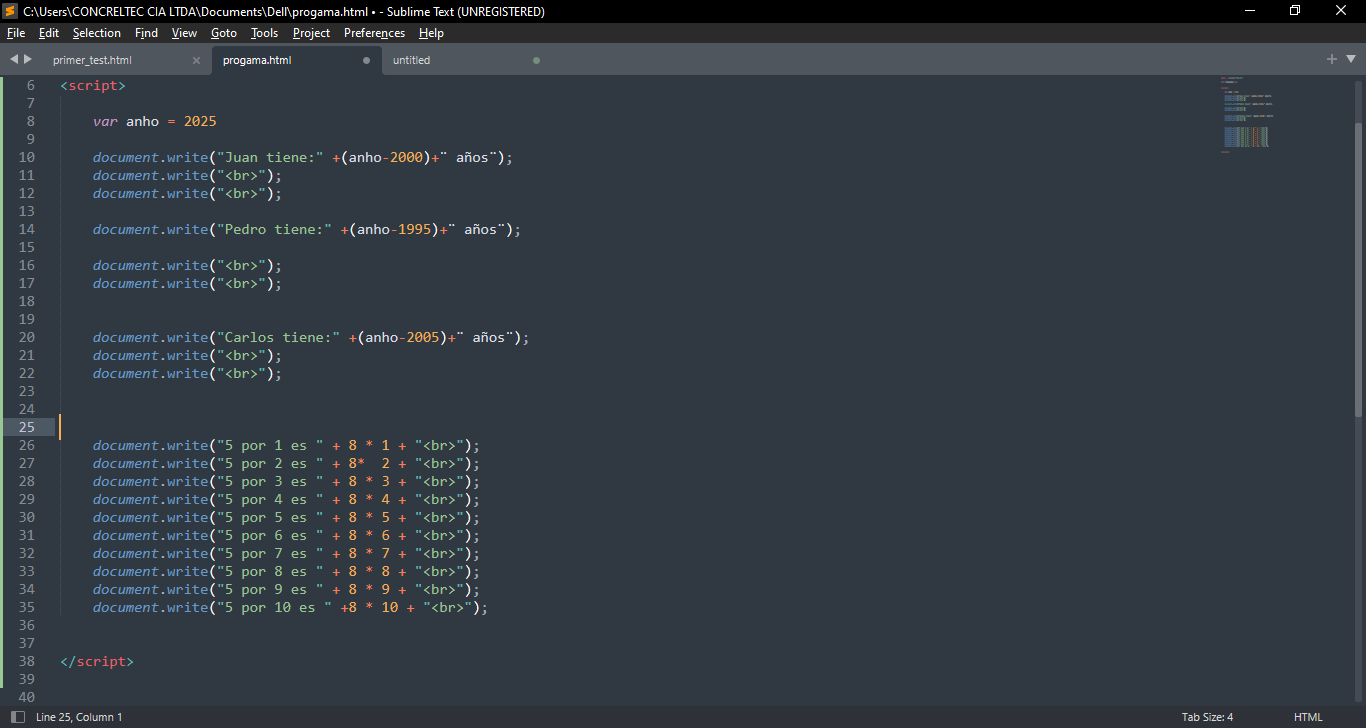Open the tab list dropdown arrow

(1350, 60)
